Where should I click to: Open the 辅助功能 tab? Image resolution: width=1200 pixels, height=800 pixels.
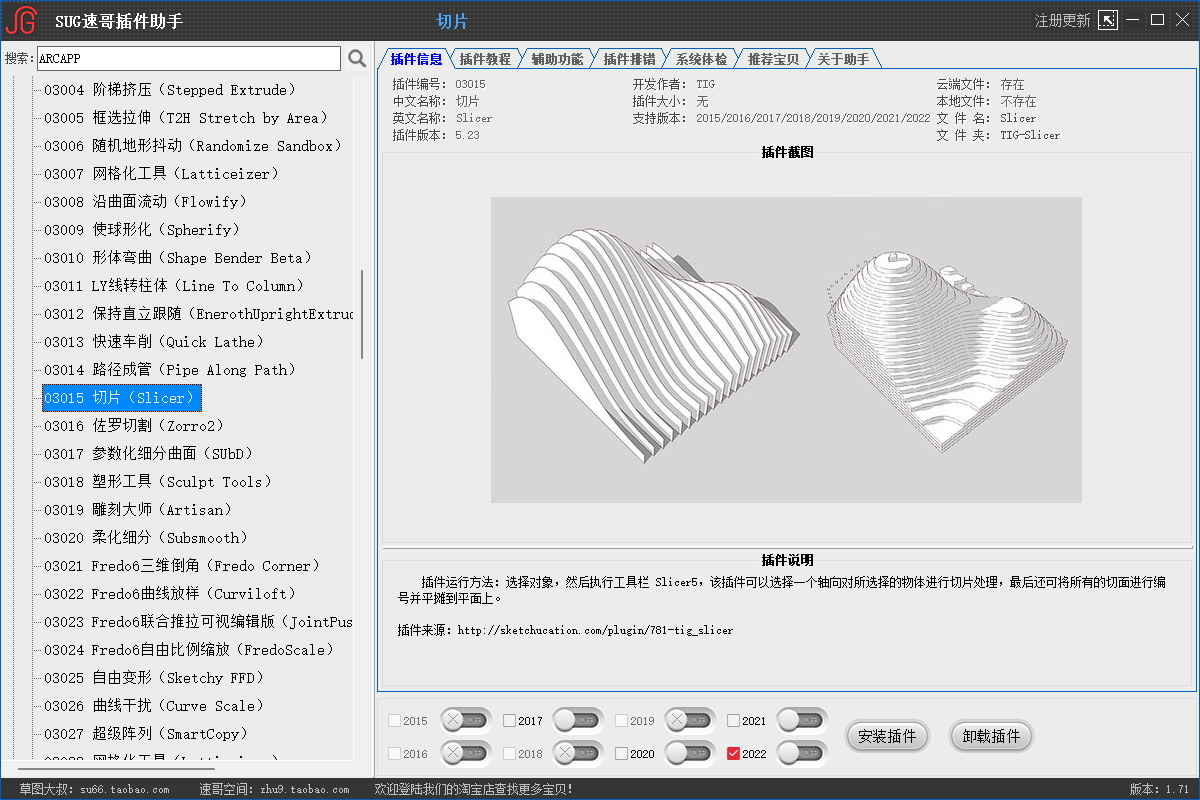[558, 59]
